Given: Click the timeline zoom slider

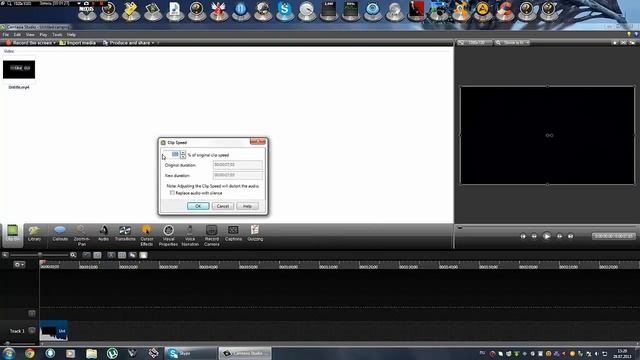Looking at the screenshot, I should click(x=40, y=255).
